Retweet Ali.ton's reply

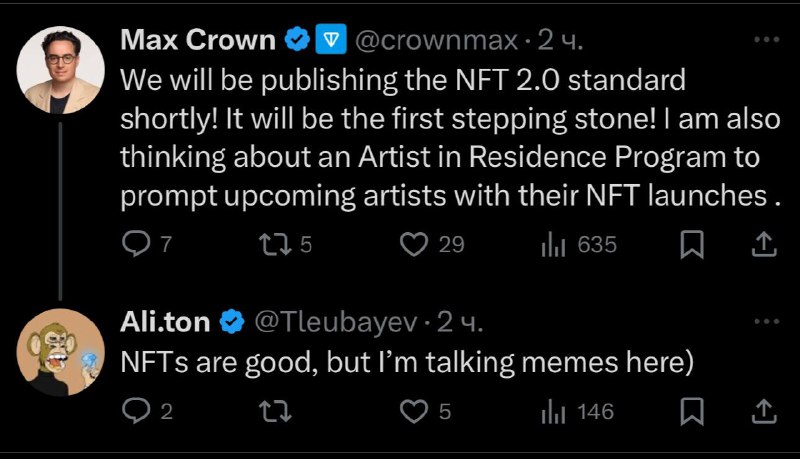276,412
